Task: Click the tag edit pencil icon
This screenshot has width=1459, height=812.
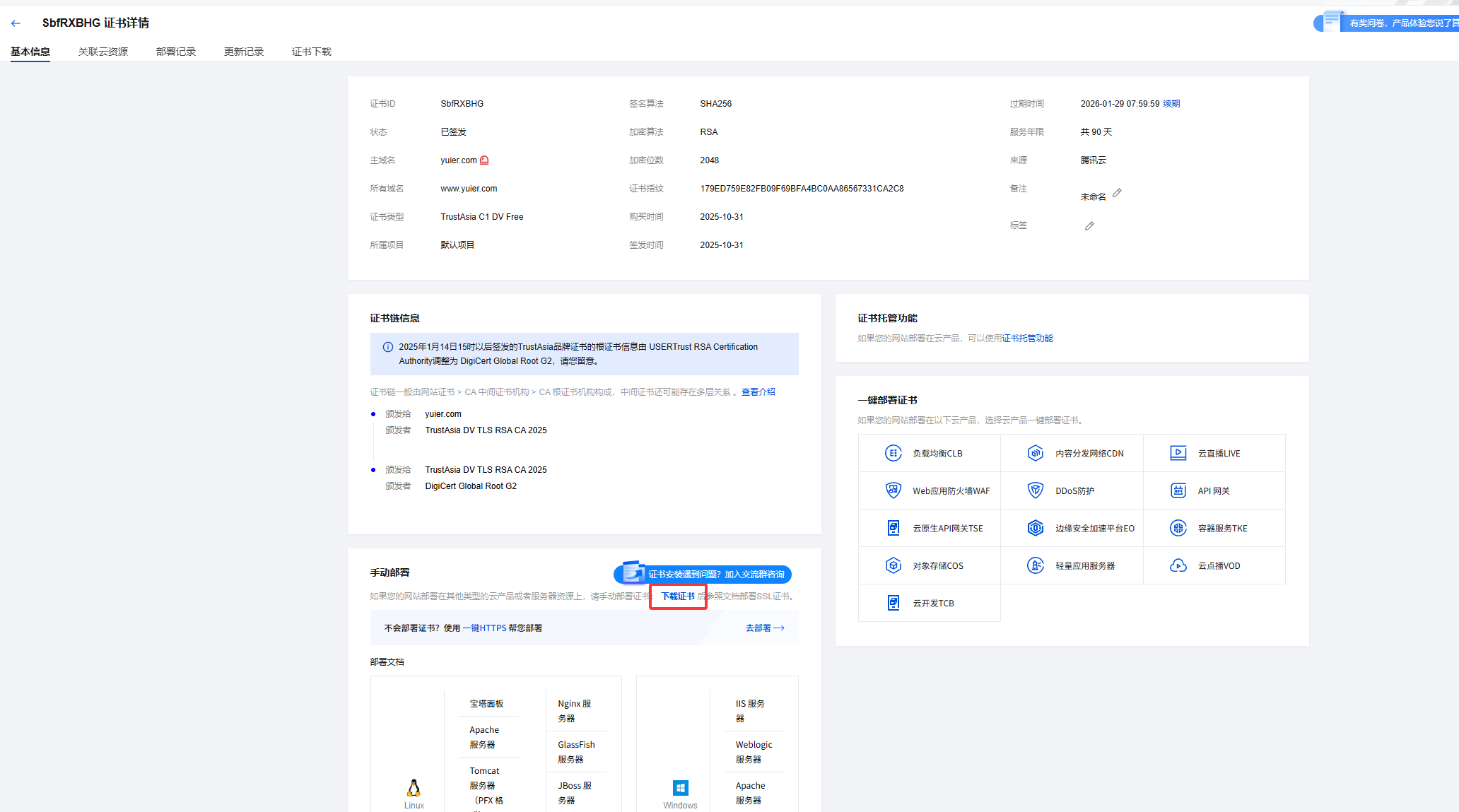Action: click(x=1089, y=226)
